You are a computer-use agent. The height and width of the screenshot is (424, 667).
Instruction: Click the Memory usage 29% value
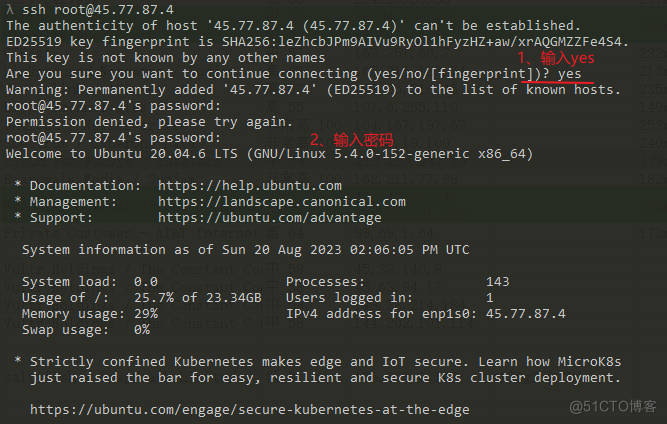point(145,314)
